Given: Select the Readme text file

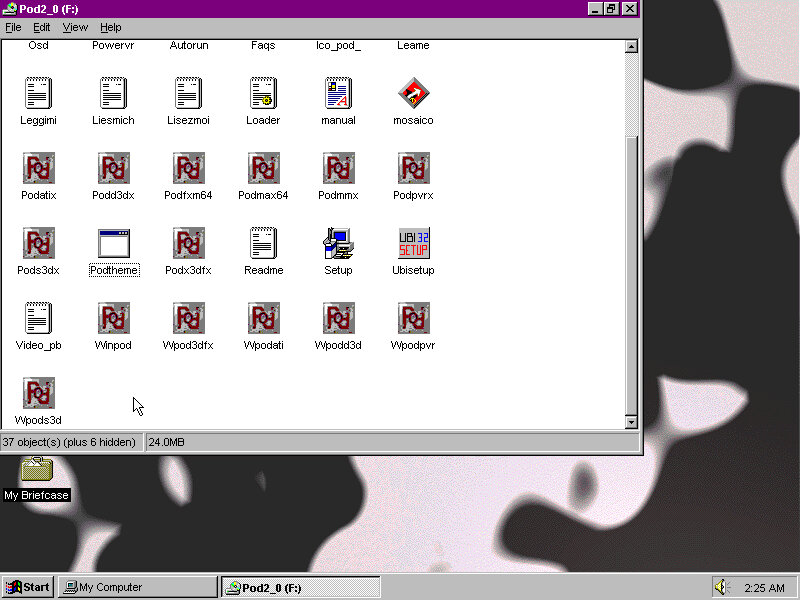Looking at the screenshot, I should click(x=263, y=244).
